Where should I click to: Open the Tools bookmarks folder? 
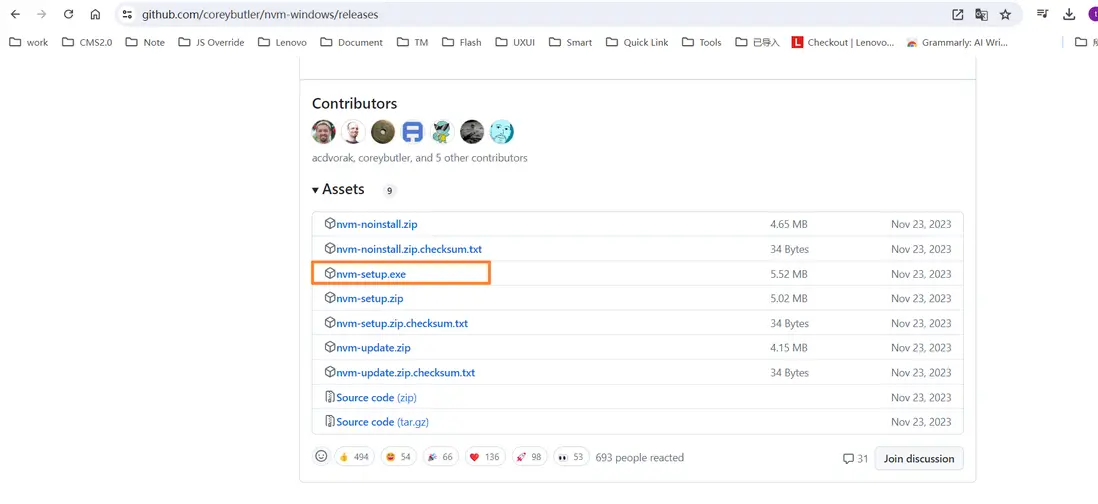(701, 42)
